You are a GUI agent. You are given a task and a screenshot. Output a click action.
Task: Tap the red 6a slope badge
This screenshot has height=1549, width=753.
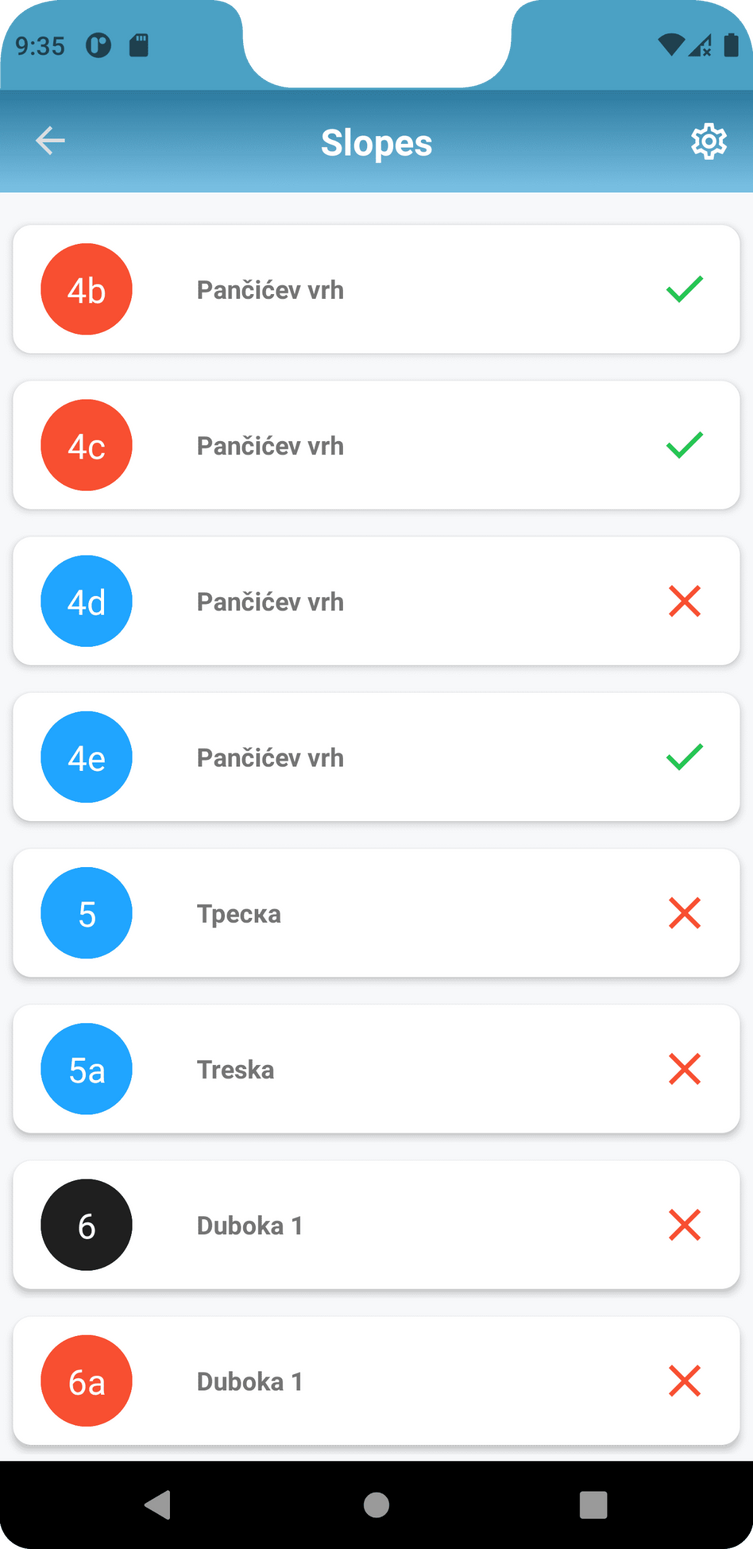coord(86,1381)
